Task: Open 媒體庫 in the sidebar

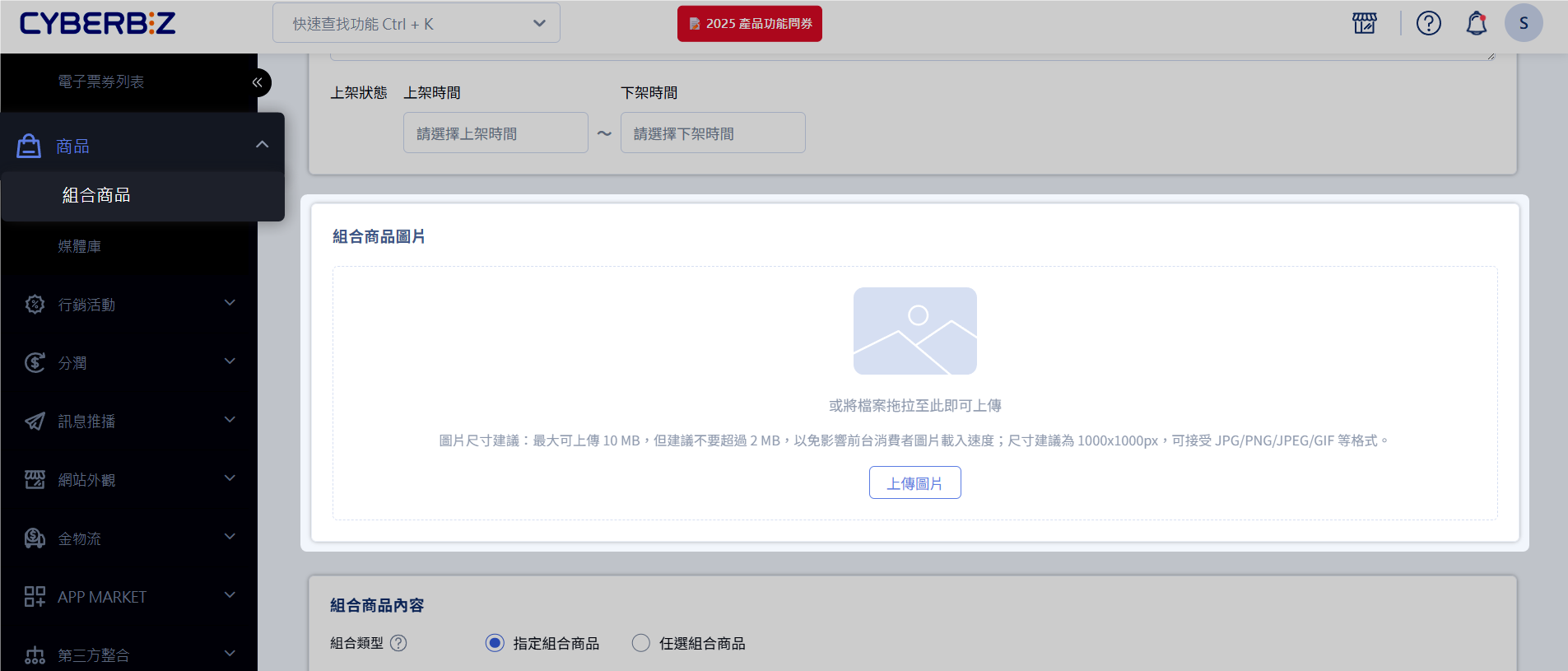Action: click(80, 246)
